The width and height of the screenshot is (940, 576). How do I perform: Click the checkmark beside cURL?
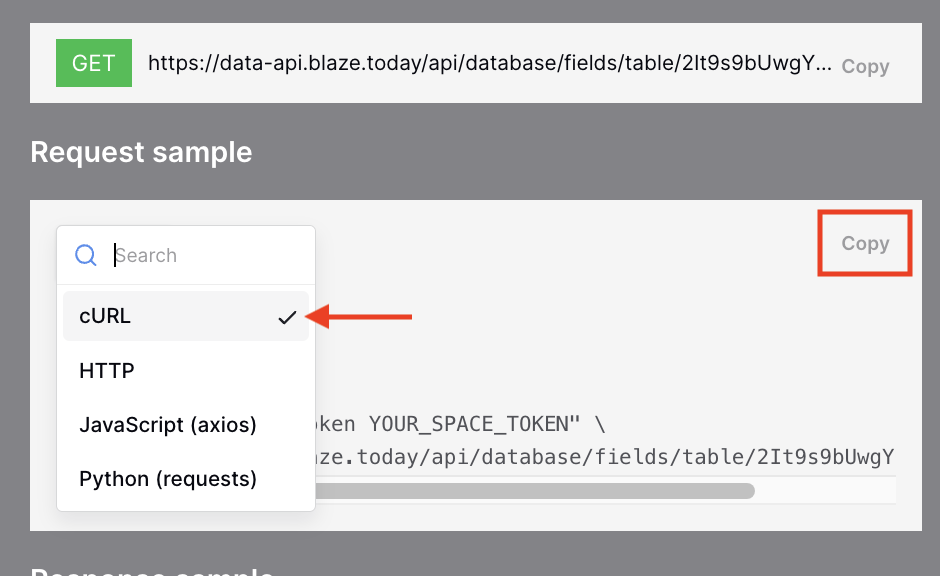(x=287, y=317)
